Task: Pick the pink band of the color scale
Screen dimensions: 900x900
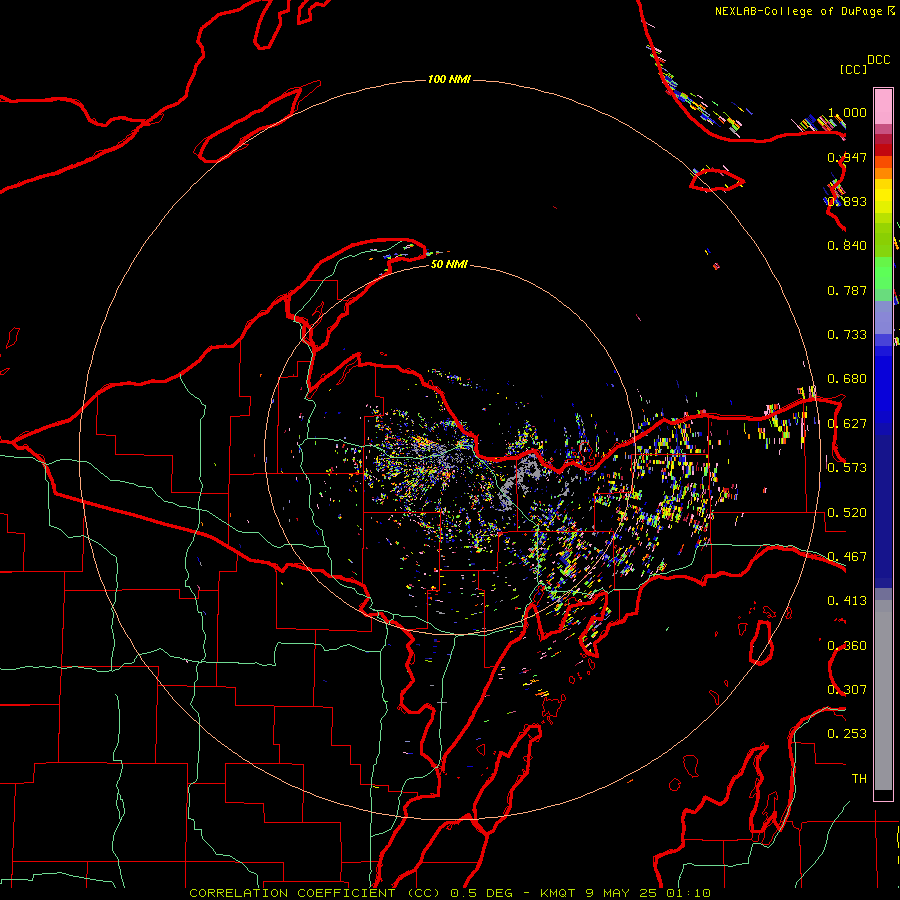Action: [883, 107]
